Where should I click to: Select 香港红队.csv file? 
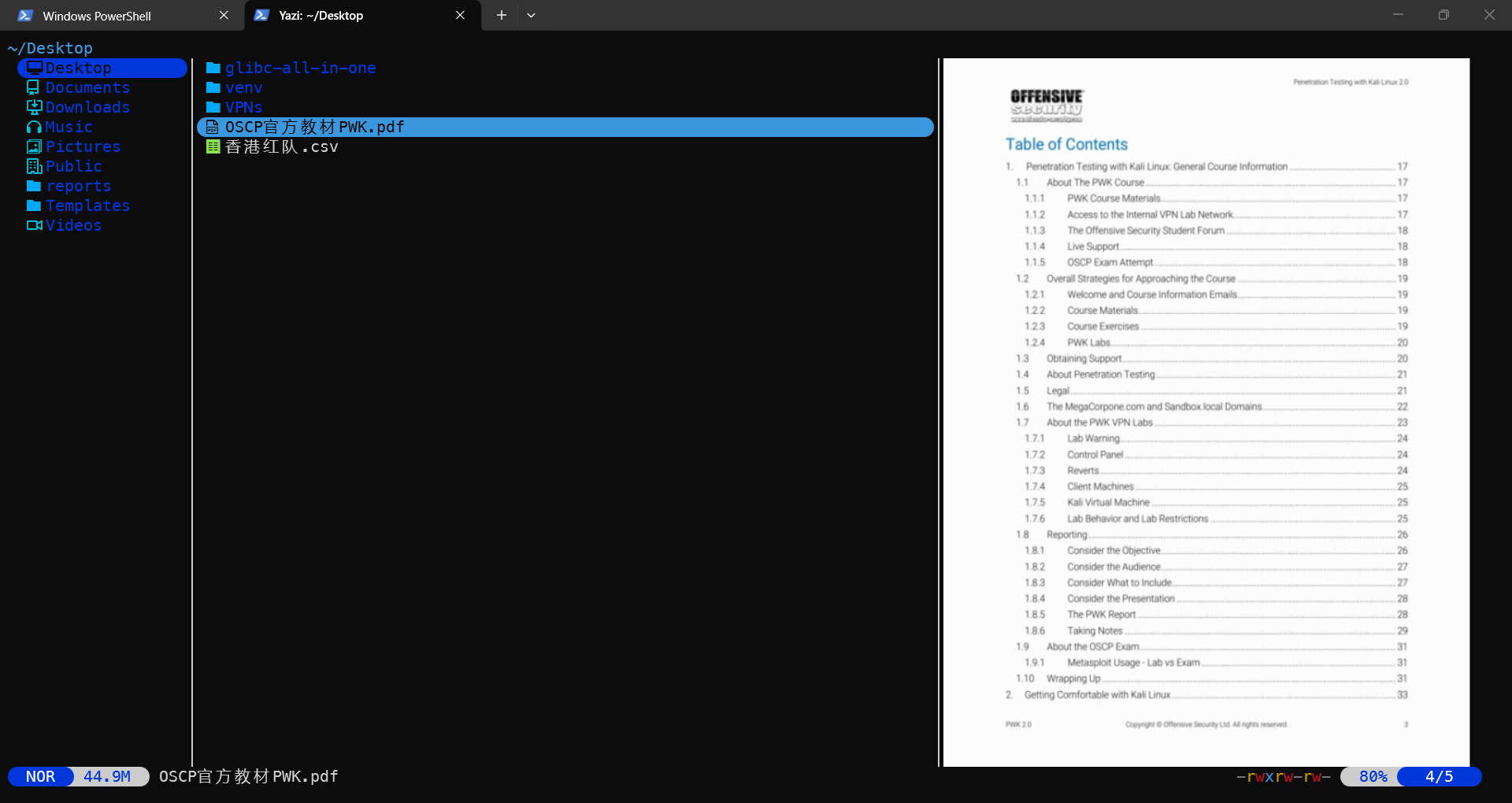pyautogui.click(x=281, y=146)
